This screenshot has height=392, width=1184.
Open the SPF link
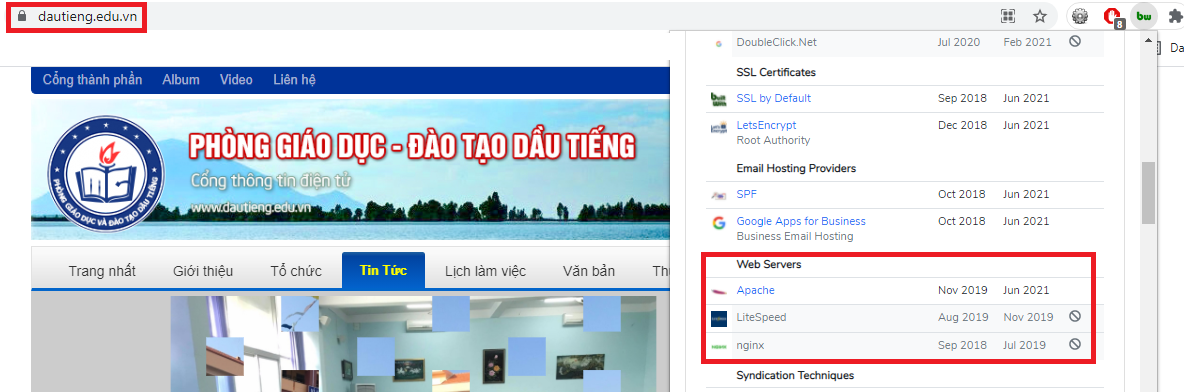click(746, 194)
